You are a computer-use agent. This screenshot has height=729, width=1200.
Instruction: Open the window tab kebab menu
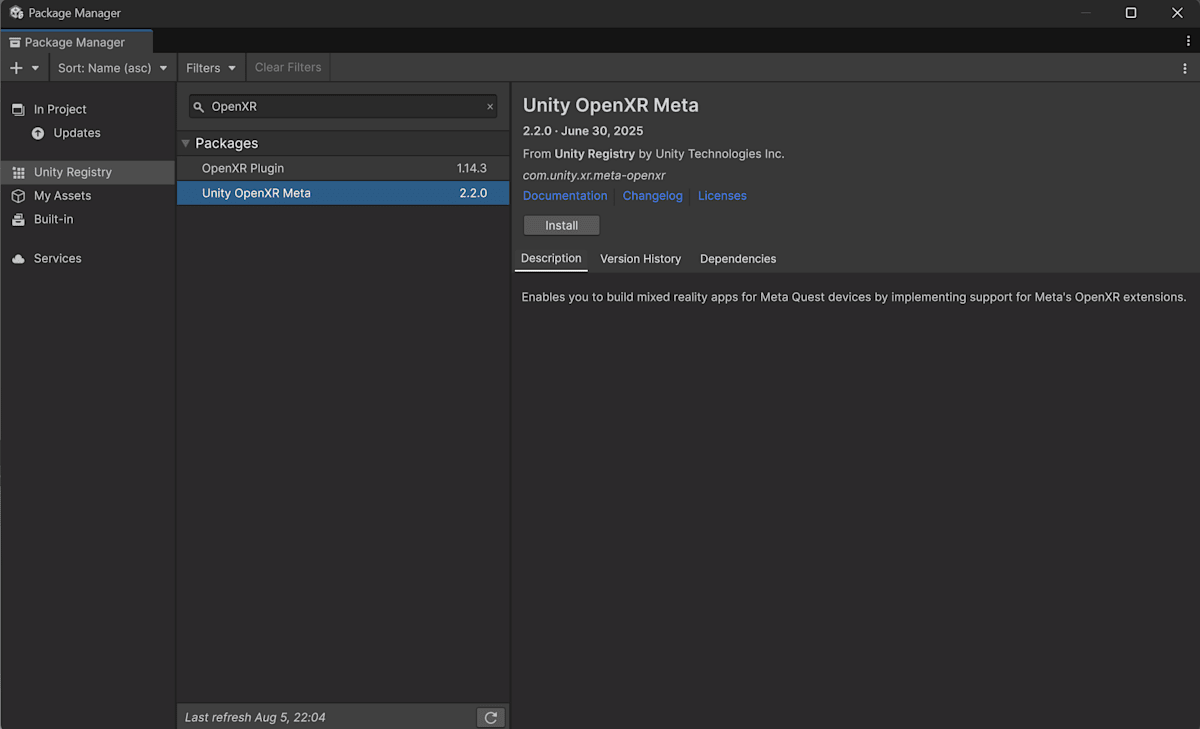tap(1188, 41)
